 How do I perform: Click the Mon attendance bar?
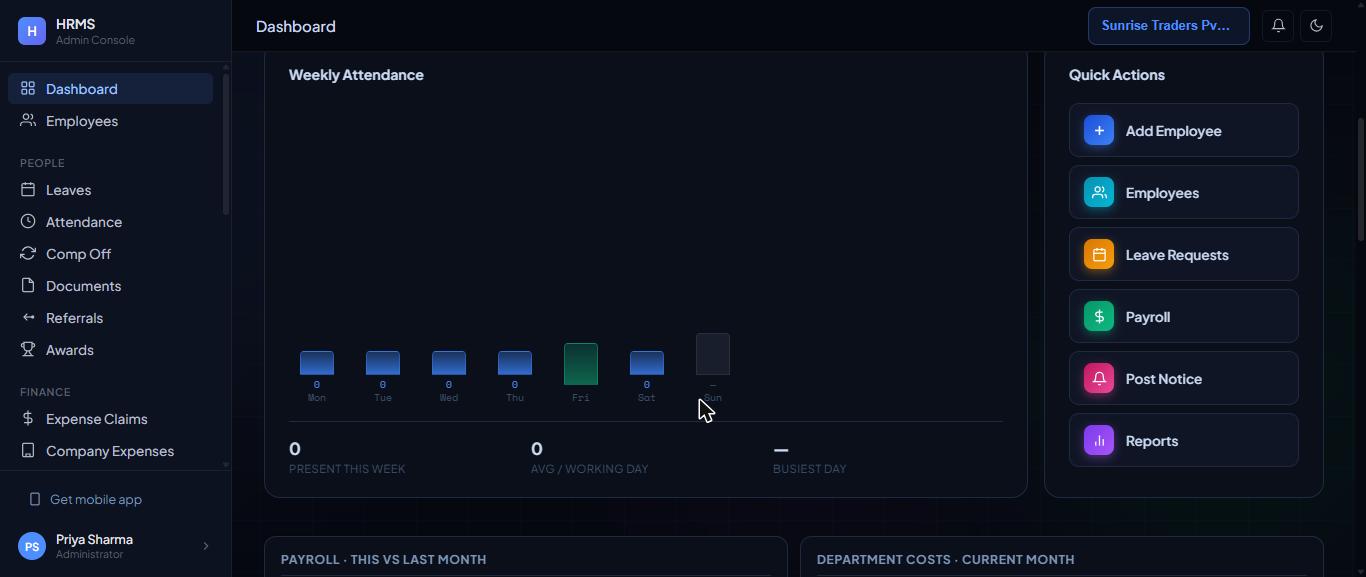(317, 363)
